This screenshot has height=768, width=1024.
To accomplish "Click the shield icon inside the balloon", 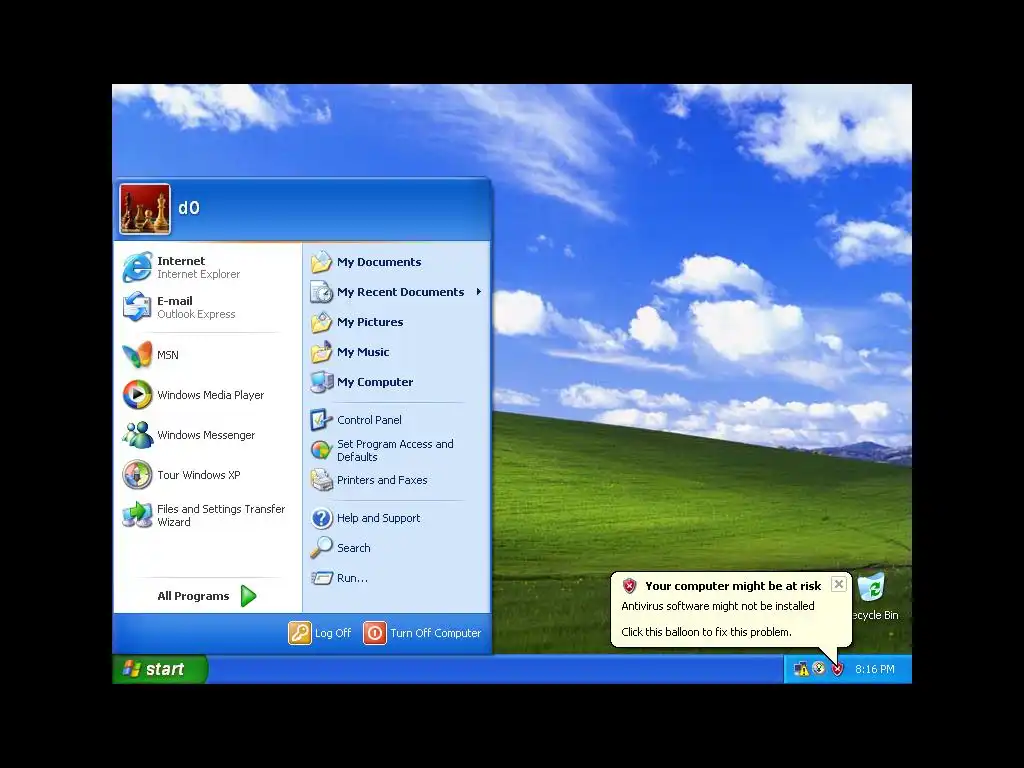I will 630,585.
